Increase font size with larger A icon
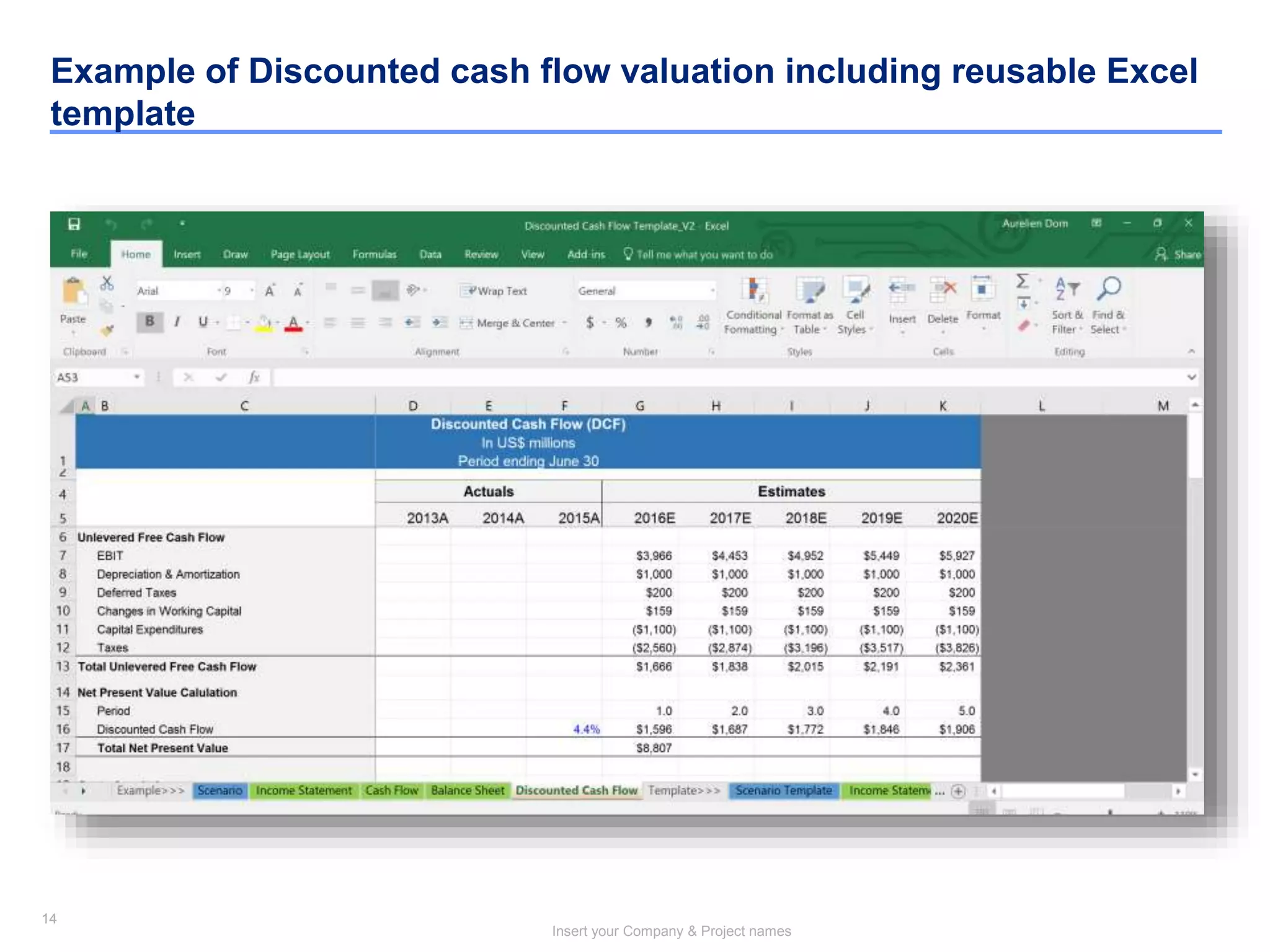Image resolution: width=1270 pixels, height=952 pixels. pyautogui.click(x=270, y=291)
